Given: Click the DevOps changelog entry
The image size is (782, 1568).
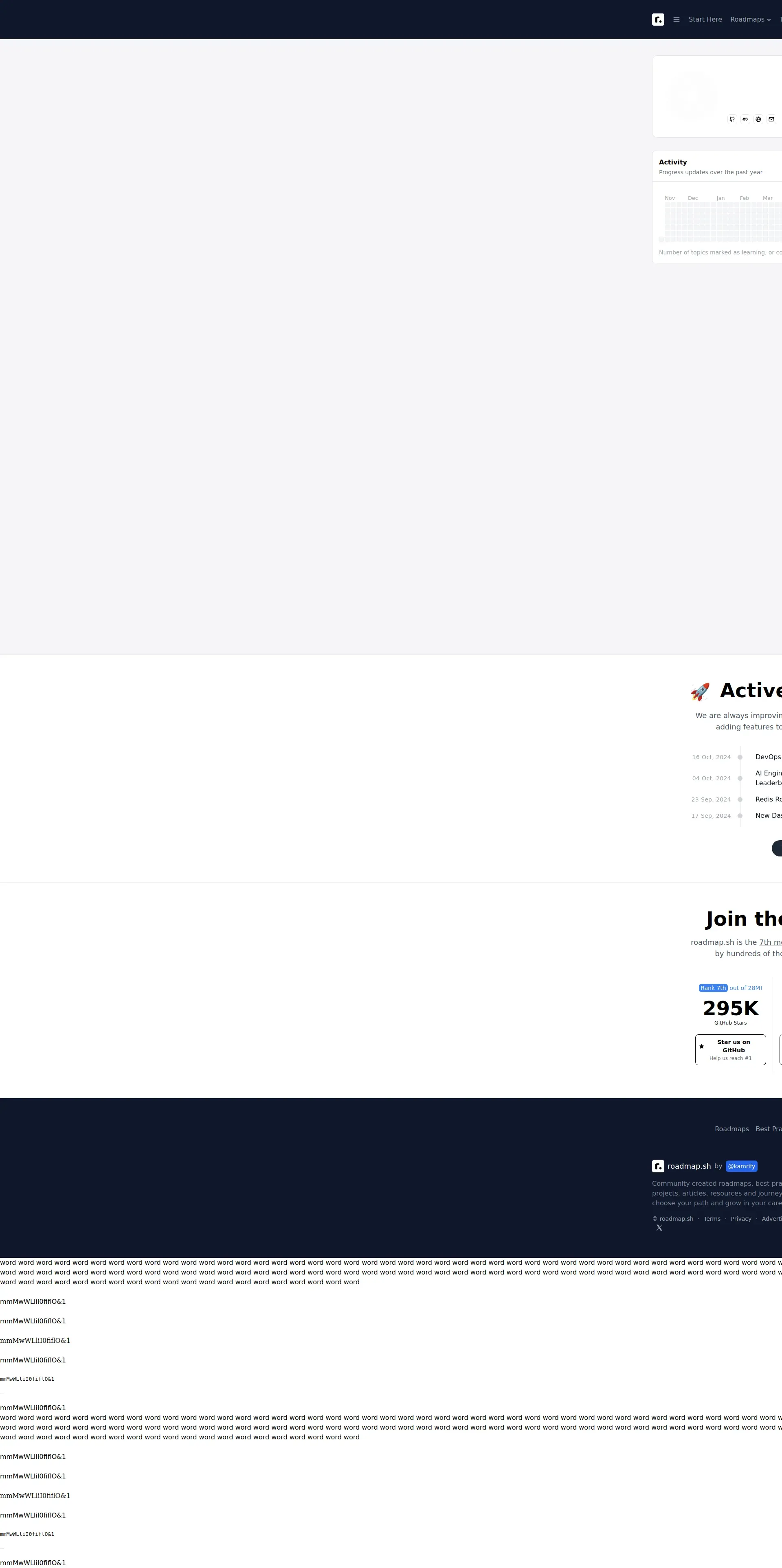Looking at the screenshot, I should pyautogui.click(x=767, y=757).
